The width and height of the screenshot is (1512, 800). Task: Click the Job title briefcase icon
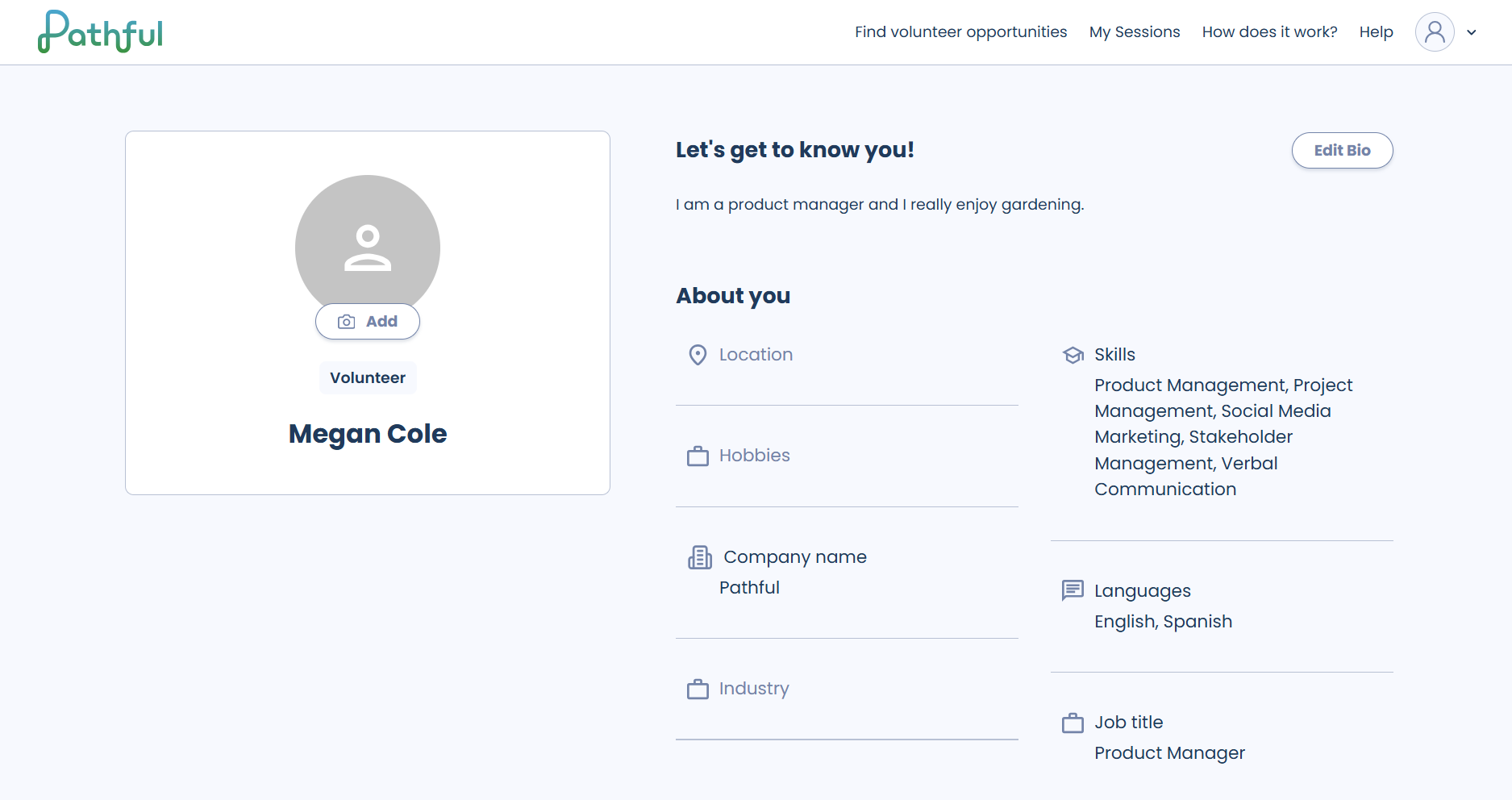click(1073, 723)
